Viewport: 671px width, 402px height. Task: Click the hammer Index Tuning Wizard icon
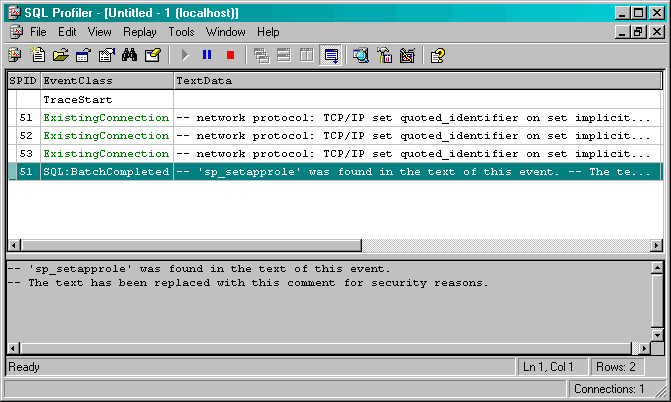384,55
